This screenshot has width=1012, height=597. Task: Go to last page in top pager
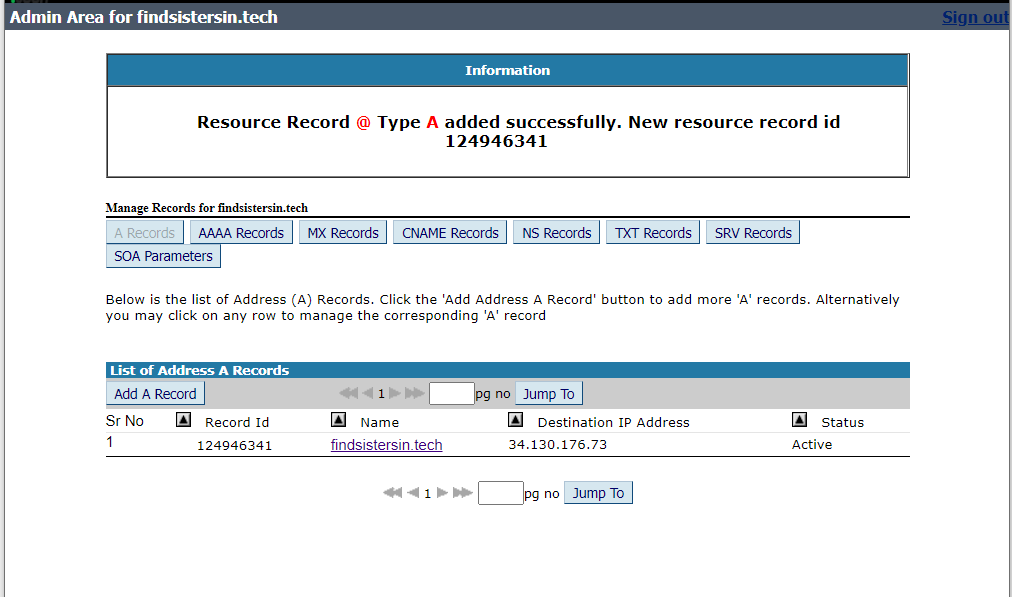coord(414,393)
